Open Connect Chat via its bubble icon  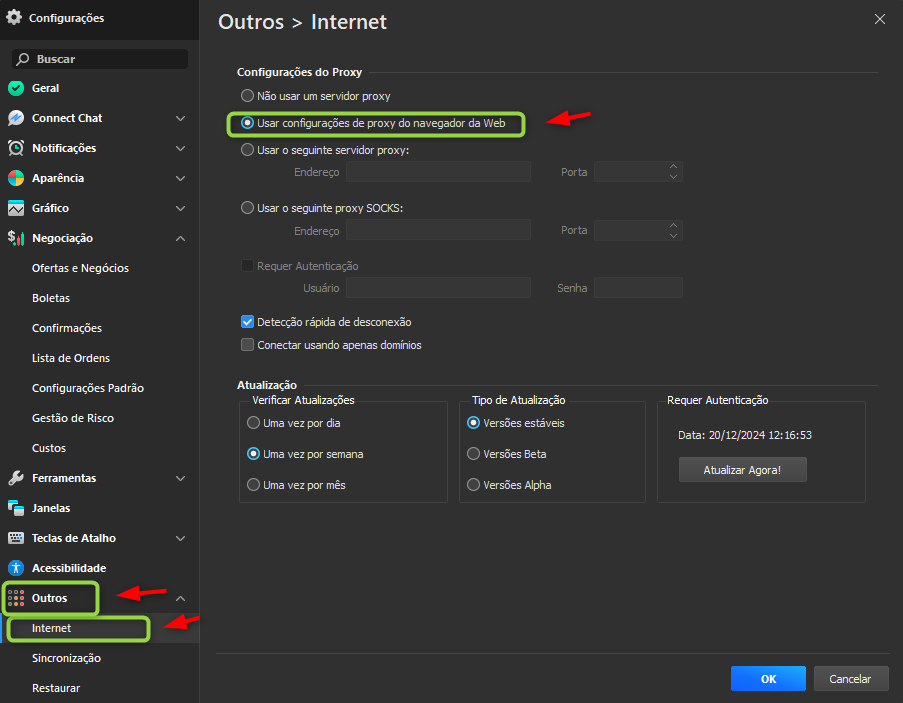pos(16,118)
